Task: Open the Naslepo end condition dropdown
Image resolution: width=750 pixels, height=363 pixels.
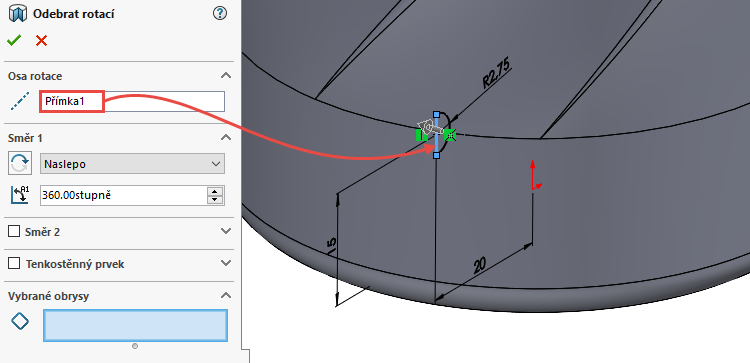Action: [x=132, y=164]
